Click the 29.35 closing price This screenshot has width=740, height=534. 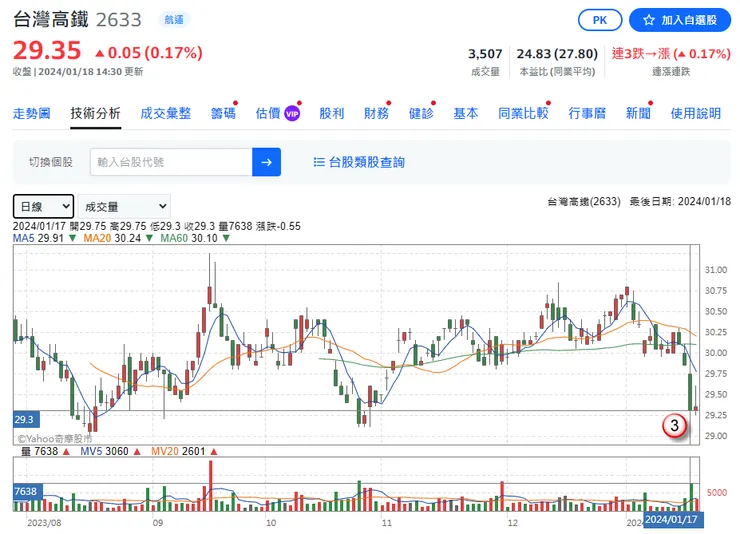coord(47,50)
